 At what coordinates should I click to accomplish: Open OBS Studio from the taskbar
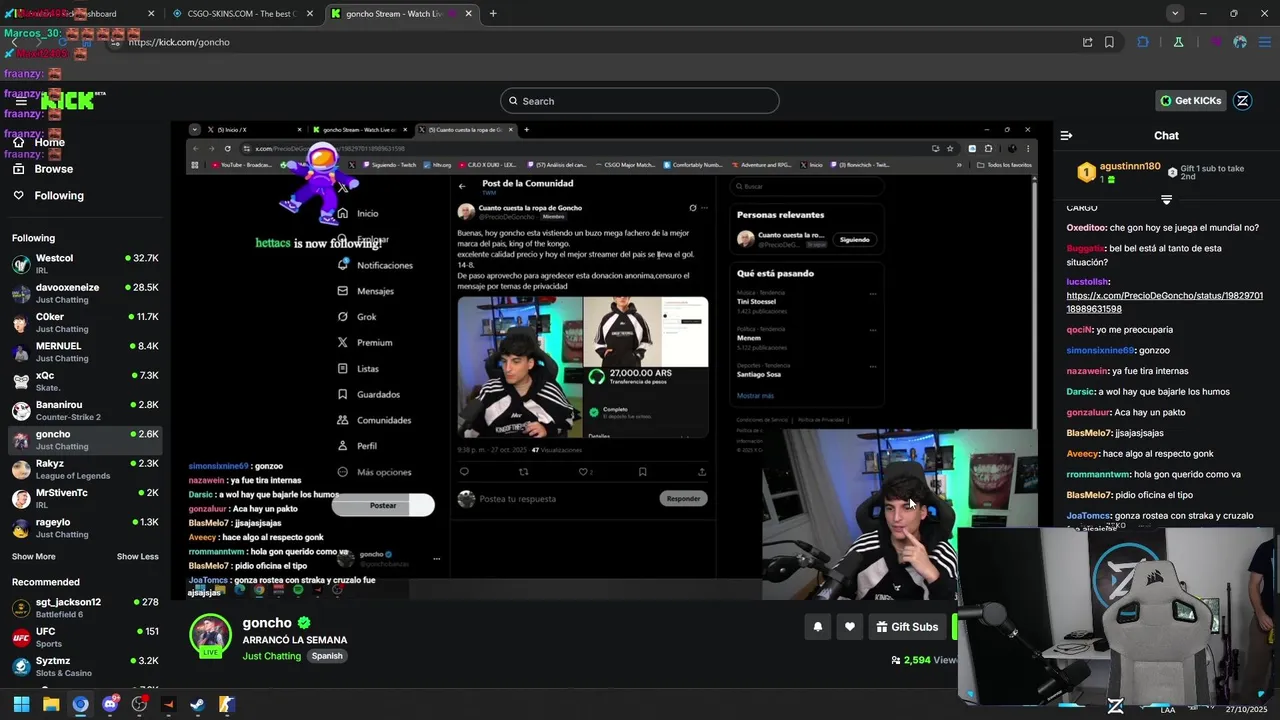tap(139, 704)
